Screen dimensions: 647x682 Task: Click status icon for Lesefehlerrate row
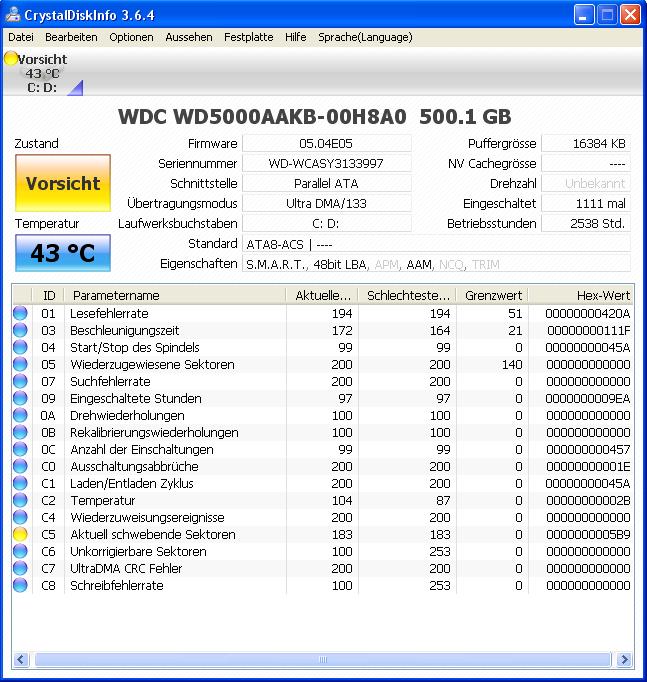tap(20, 313)
